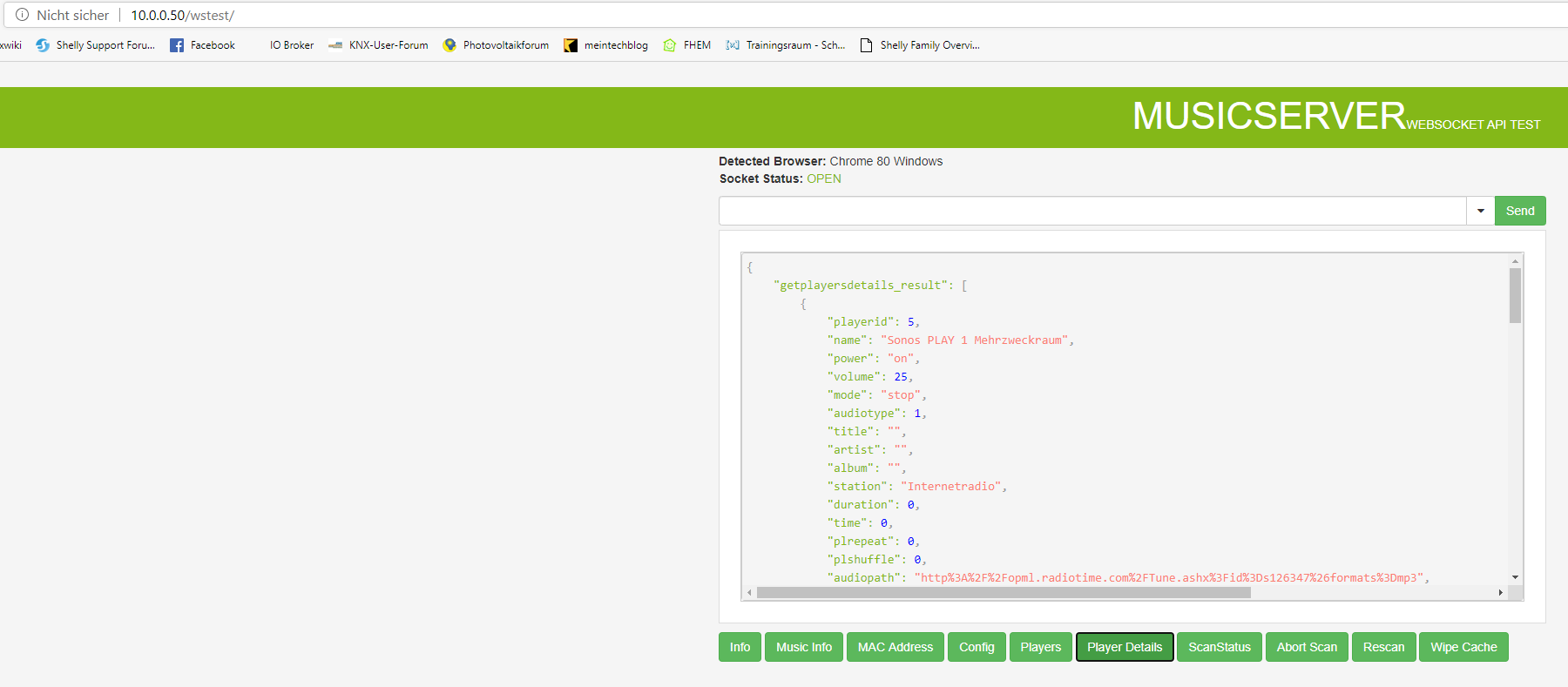Open the meintechblog bookmark
Viewport: 1568px width, 687px height.
pyautogui.click(x=606, y=45)
